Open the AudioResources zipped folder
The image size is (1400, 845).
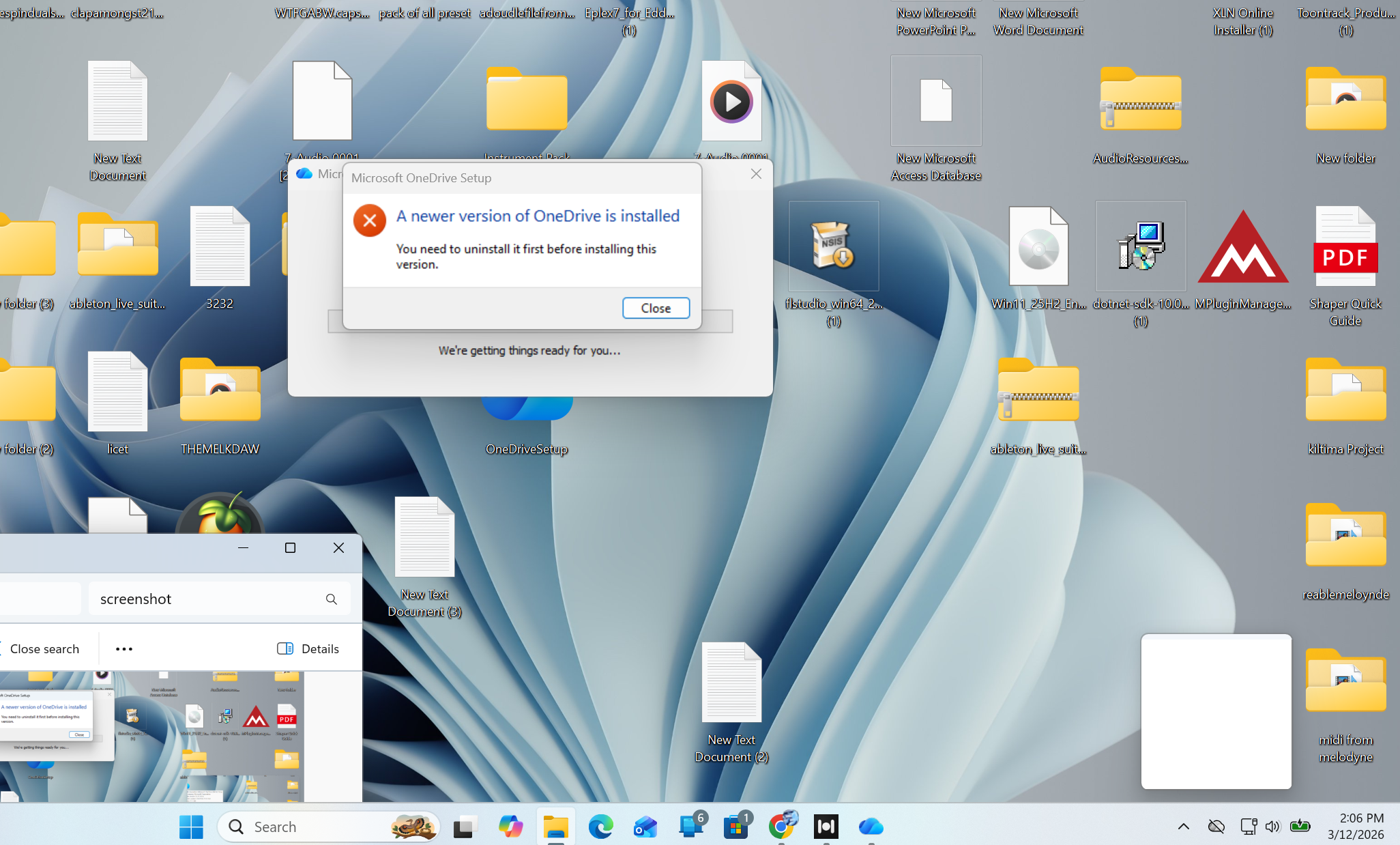click(x=1140, y=99)
